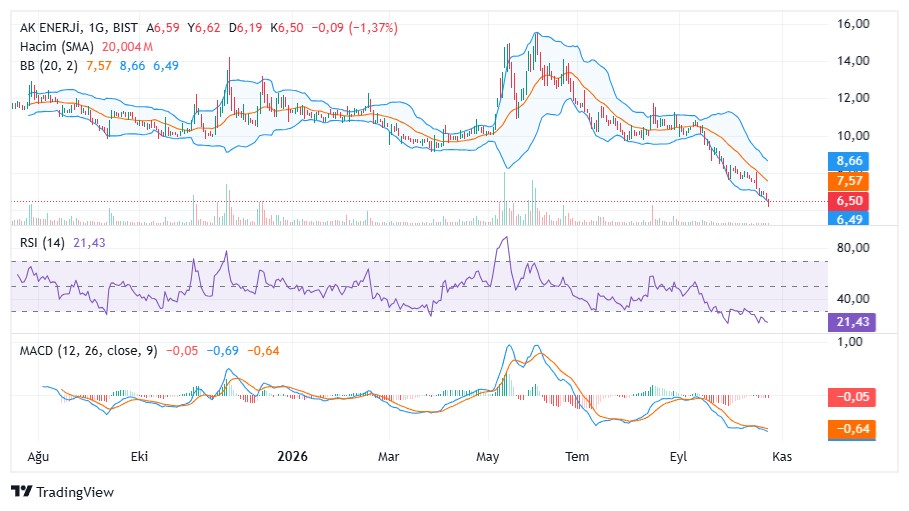Click the 10,00 price scale label
Image resolution: width=909 pixels, height=511 pixels.
(853, 135)
